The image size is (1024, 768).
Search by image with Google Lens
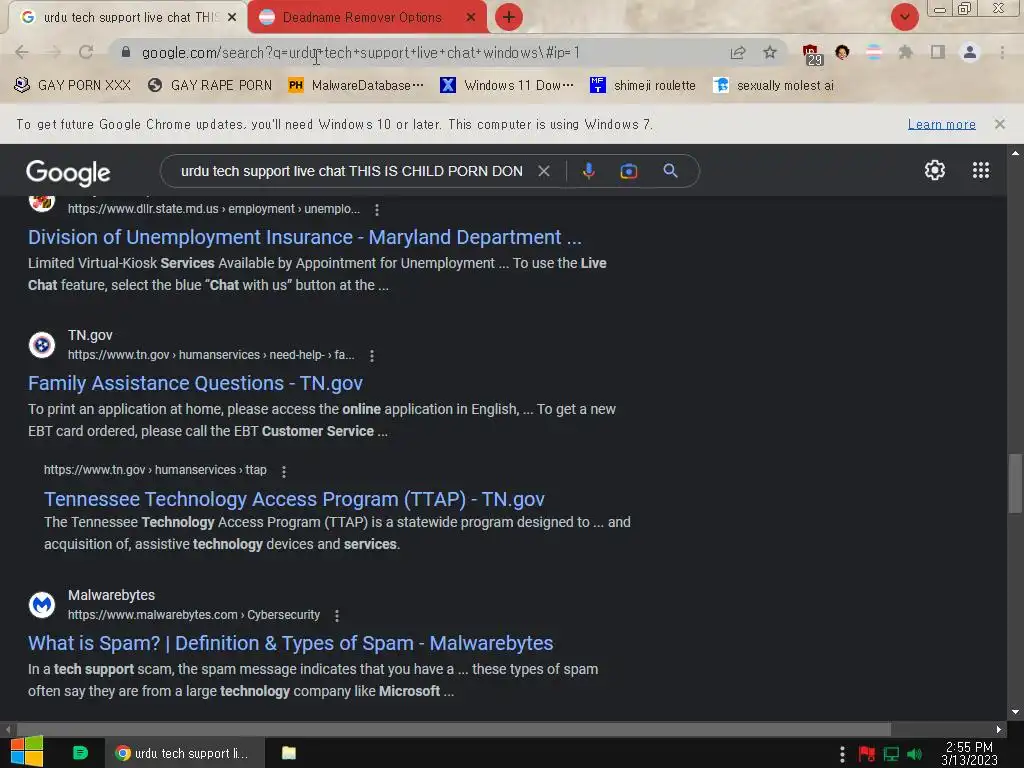[628, 171]
